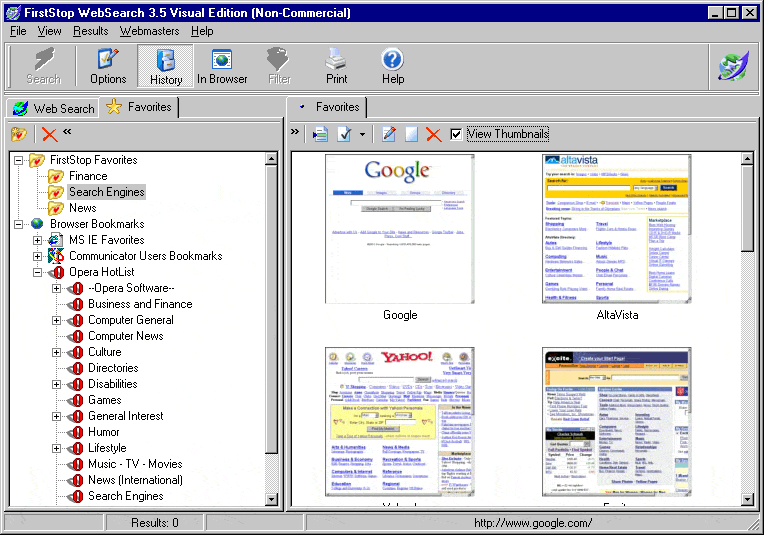Click the AltaVista page thumbnail
Viewport: 764px width, 535px height.
coord(617,229)
